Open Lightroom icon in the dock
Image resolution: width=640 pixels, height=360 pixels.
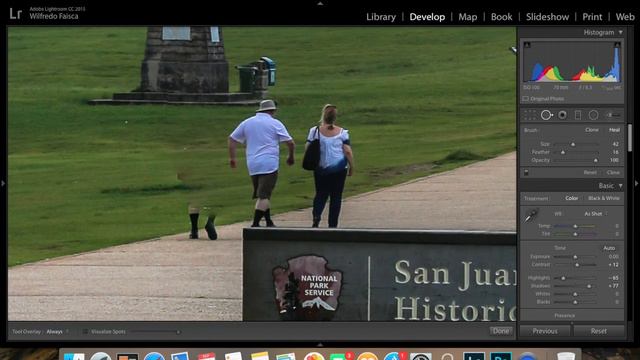[x=474, y=356]
